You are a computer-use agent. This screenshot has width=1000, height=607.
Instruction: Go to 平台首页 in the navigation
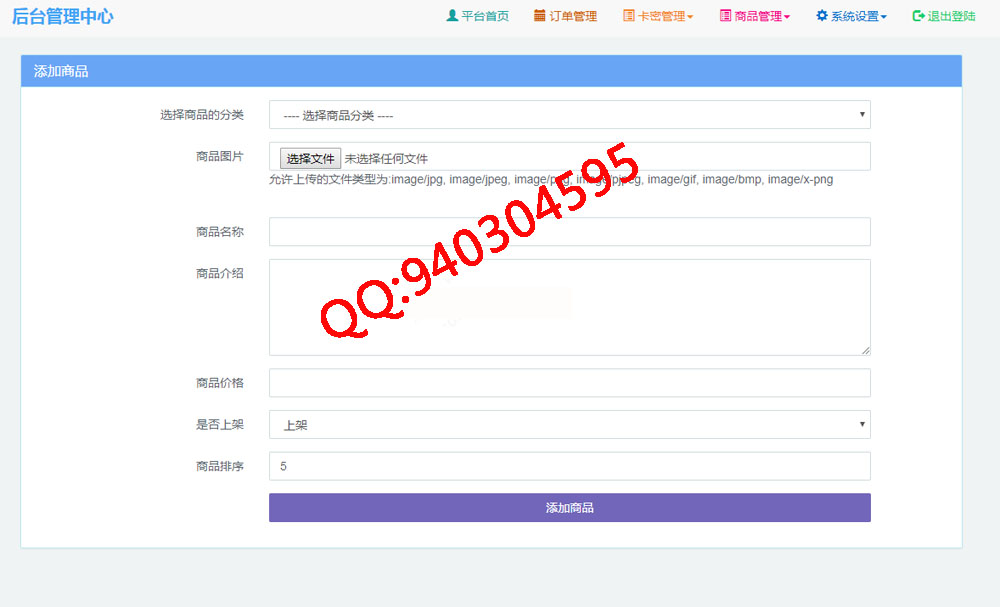485,16
